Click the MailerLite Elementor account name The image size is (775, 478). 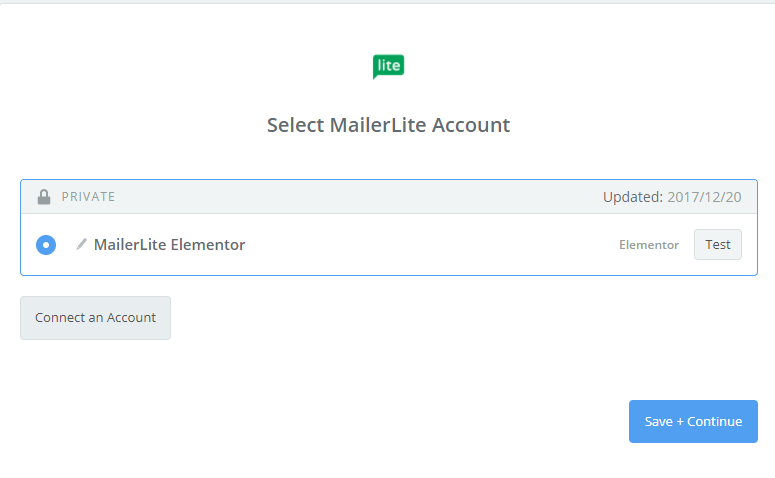click(x=169, y=245)
